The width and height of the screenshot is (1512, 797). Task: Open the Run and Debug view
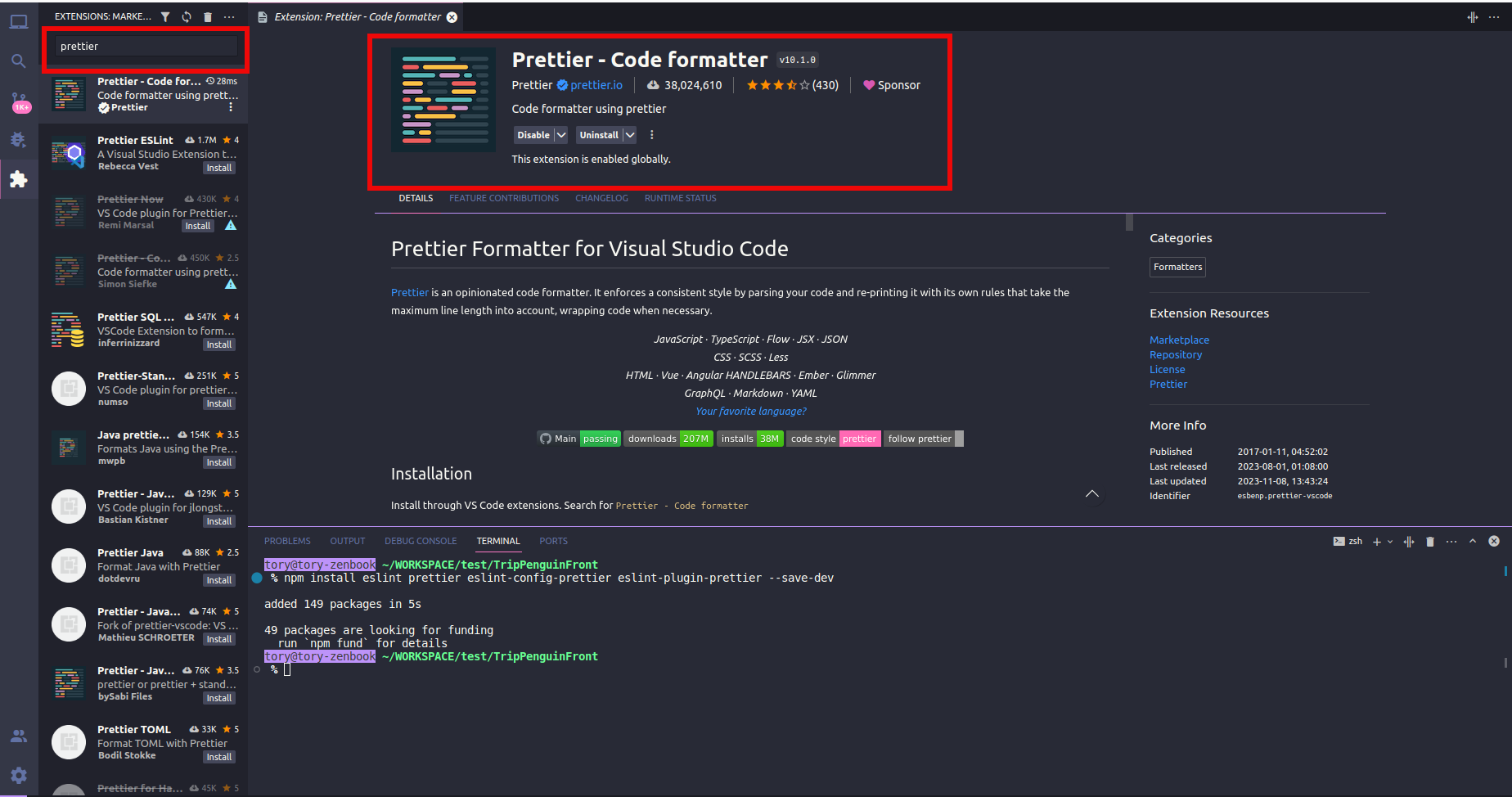[x=19, y=140]
